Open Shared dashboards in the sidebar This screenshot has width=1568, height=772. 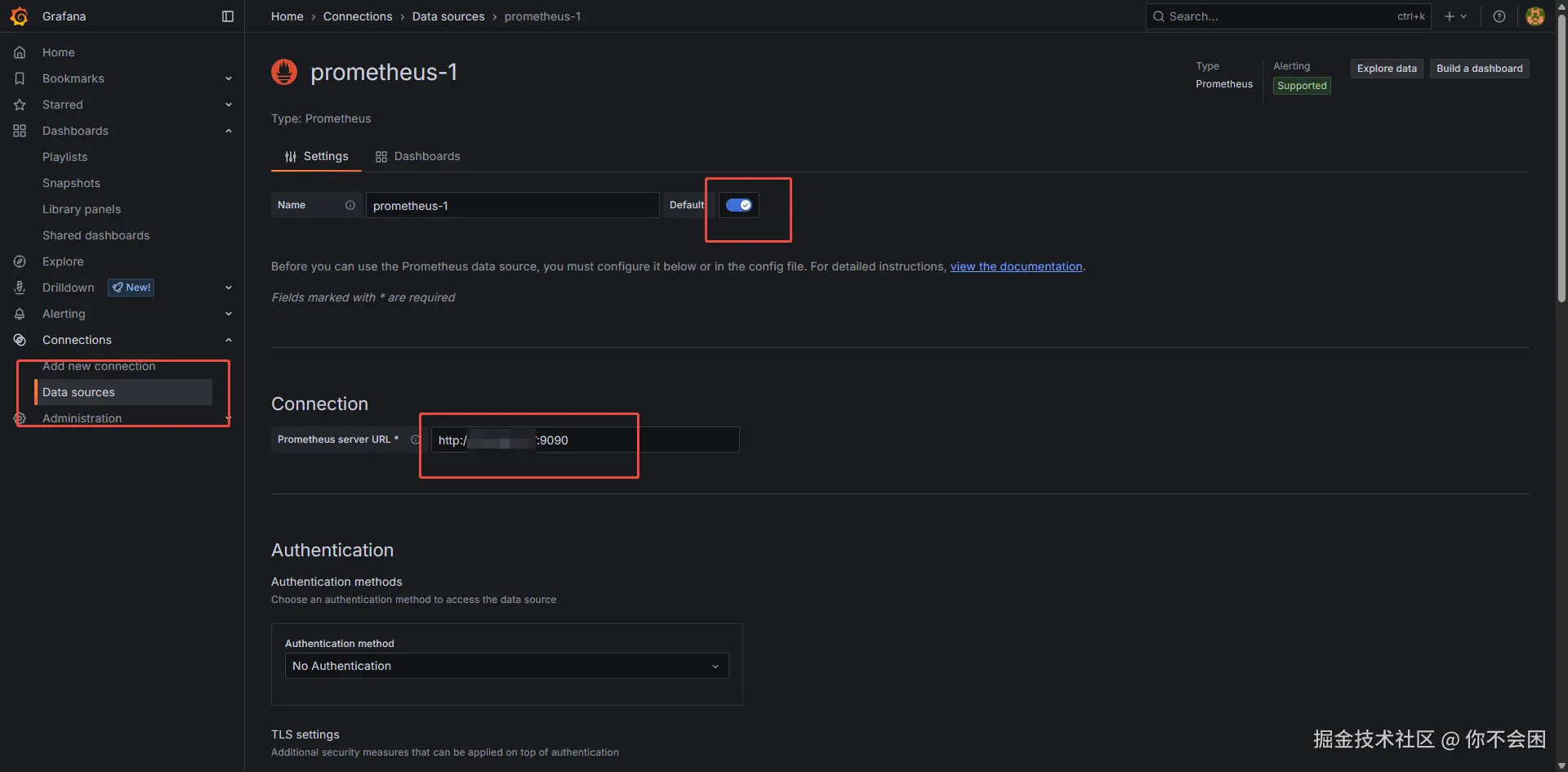pos(96,235)
